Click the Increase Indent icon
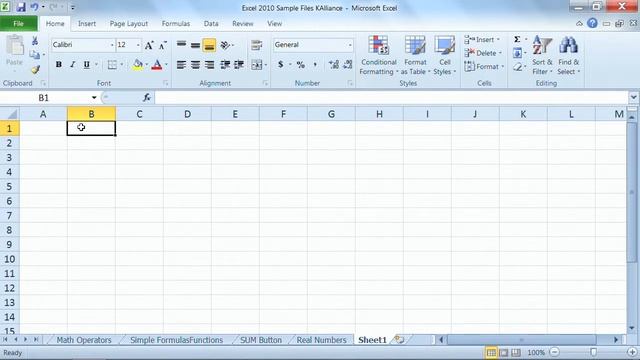 pos(239,64)
